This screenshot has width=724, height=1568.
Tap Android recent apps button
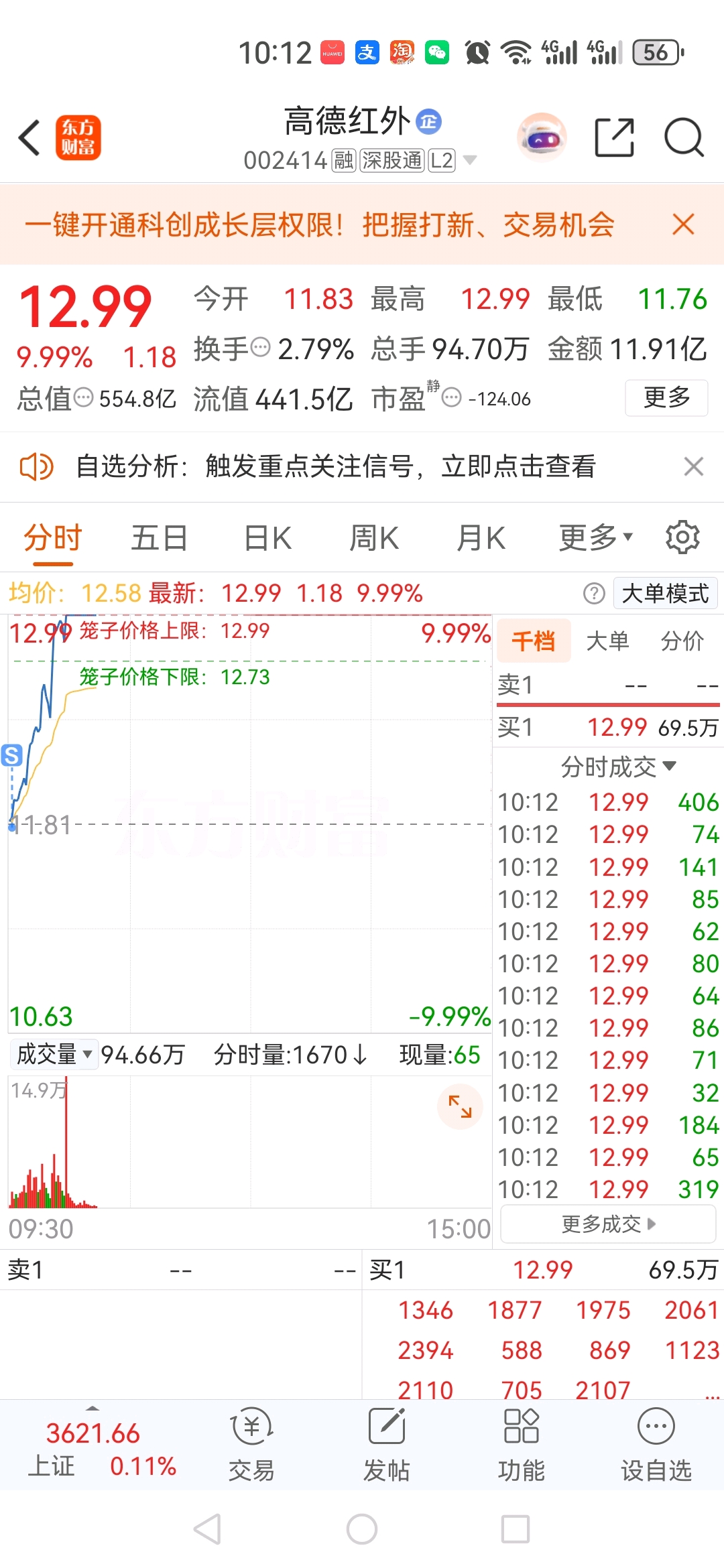point(516,1530)
